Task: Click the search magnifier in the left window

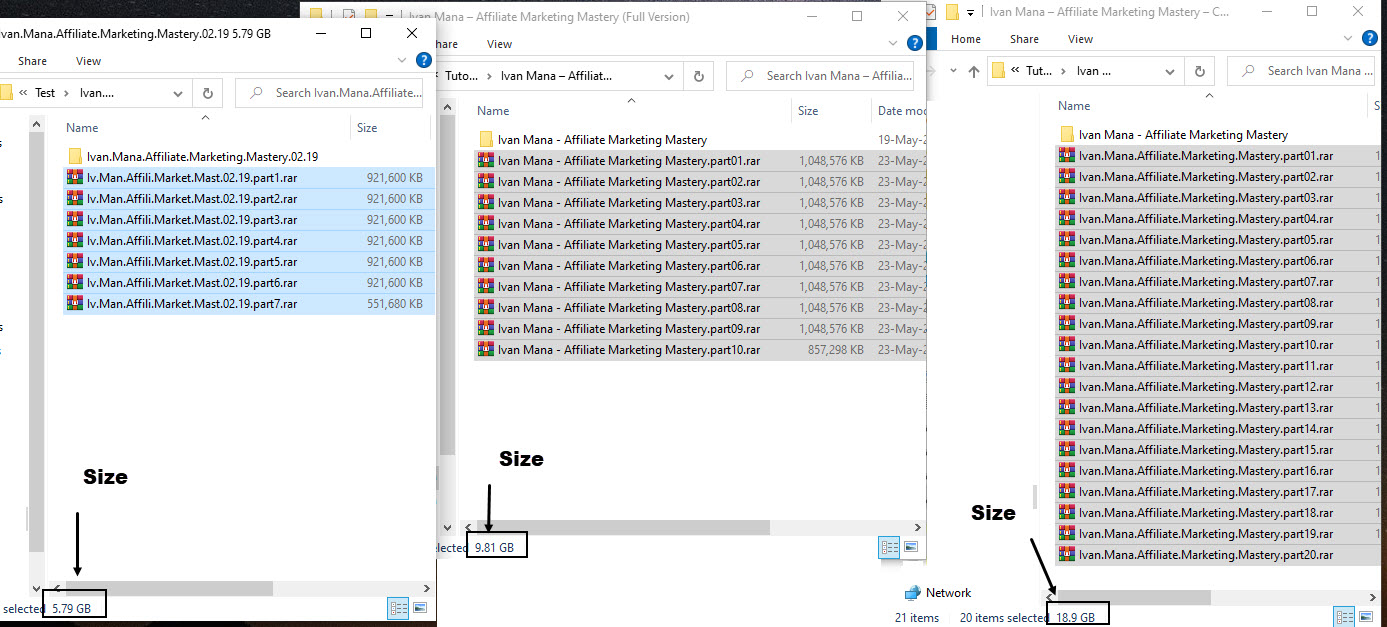Action: click(256, 93)
